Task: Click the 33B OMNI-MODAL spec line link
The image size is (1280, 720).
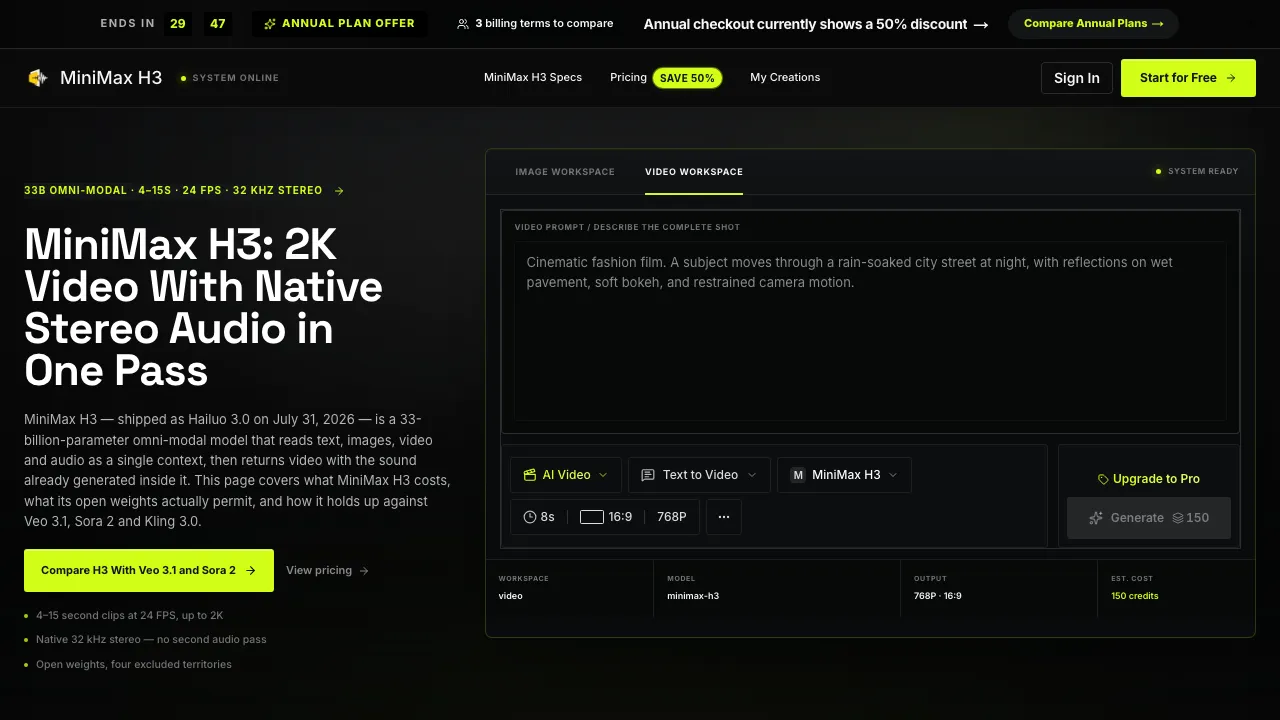Action: click(184, 191)
